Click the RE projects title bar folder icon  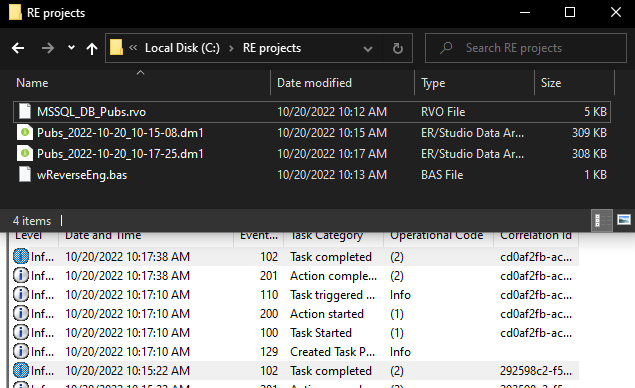[15, 12]
